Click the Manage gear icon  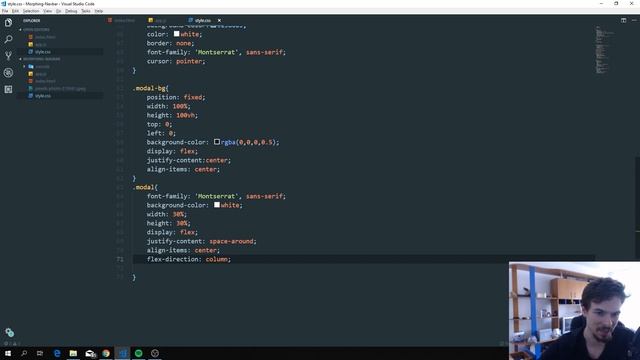coord(9,333)
